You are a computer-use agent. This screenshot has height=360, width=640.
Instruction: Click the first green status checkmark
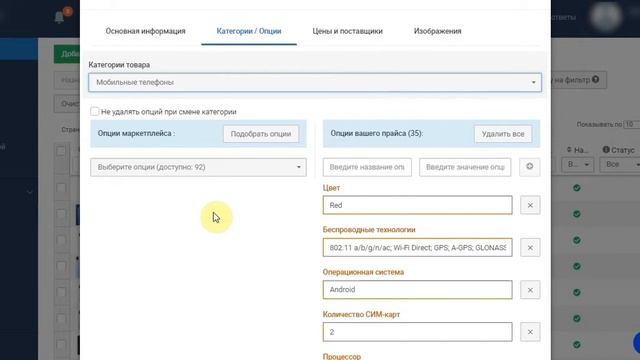point(577,188)
